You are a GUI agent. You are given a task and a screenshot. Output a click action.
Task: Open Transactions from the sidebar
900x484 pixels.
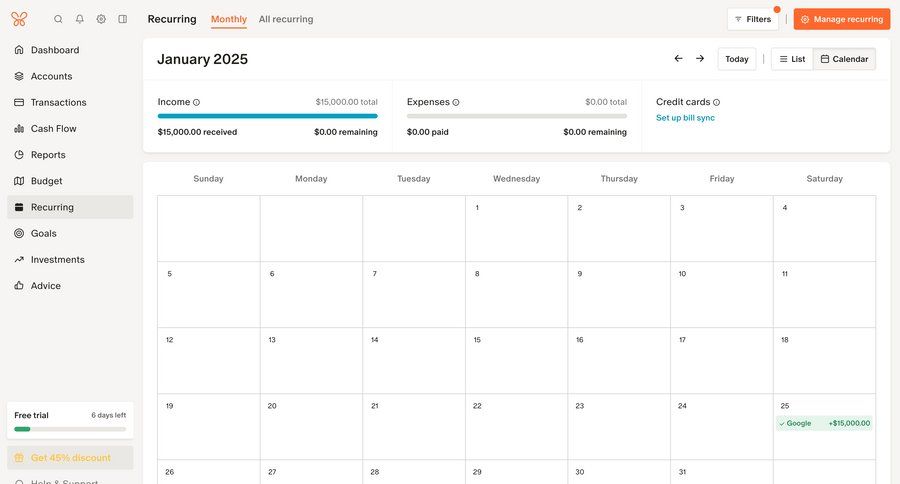tap(70, 102)
